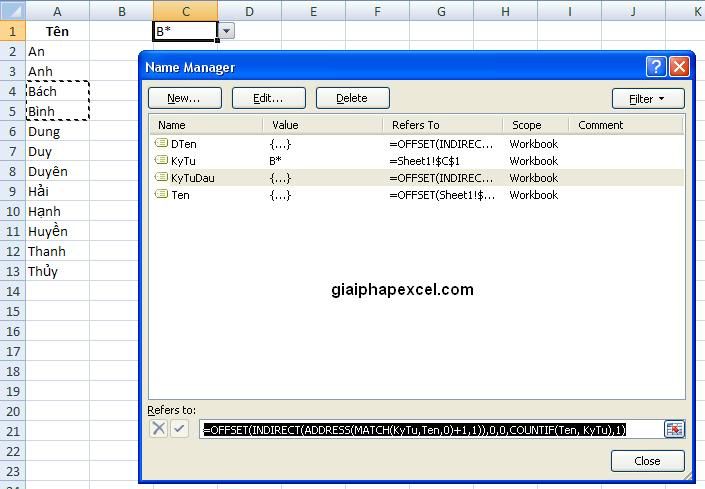Select the column A header
705x489 pixels.
57,11
